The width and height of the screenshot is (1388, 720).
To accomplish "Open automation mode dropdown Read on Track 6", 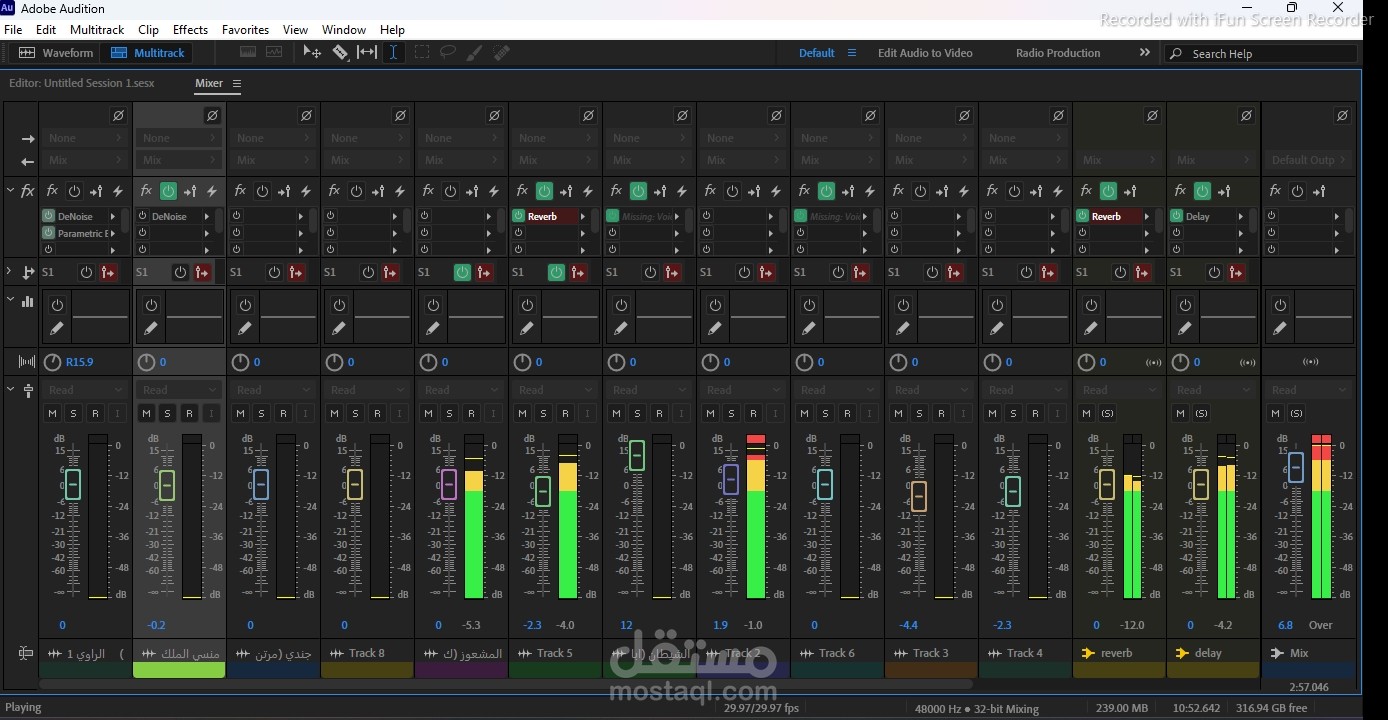I will coord(837,390).
